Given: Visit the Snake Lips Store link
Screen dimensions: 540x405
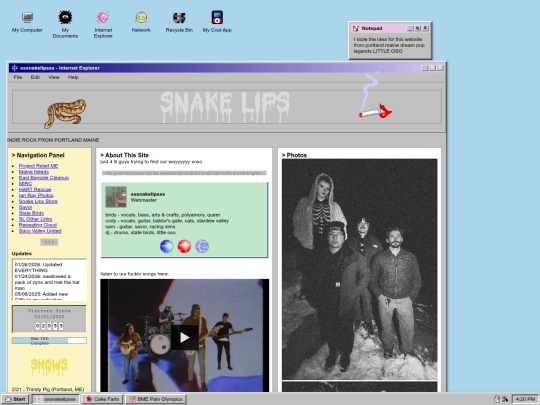Looking at the screenshot, I should 38,201.
